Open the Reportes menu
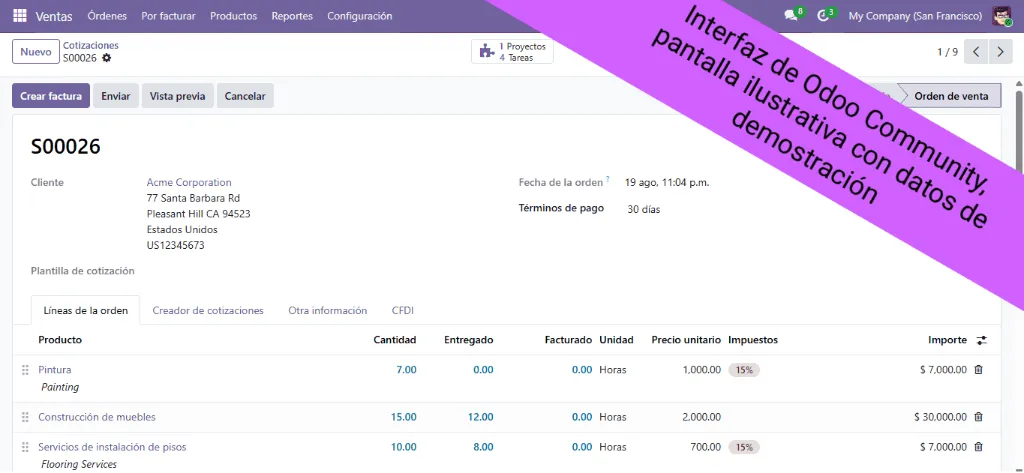This screenshot has width=1024, height=473. pos(292,16)
